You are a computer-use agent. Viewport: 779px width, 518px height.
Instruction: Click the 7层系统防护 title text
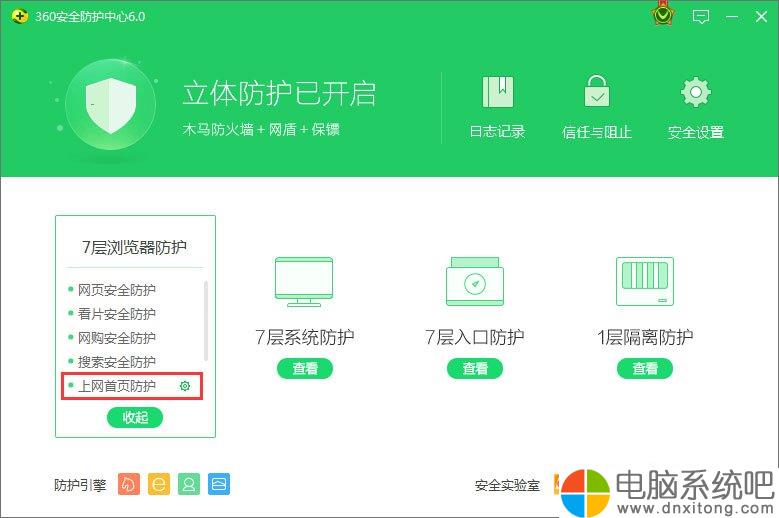click(x=305, y=337)
